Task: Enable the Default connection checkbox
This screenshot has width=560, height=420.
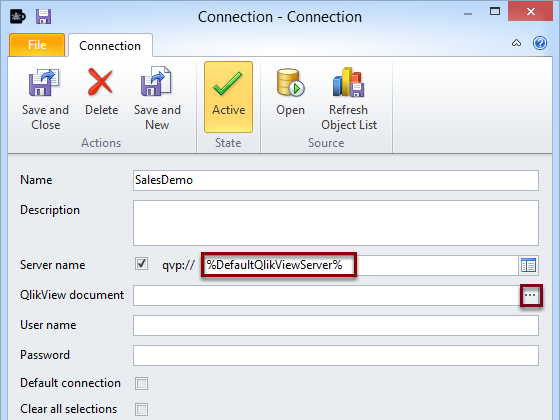Action: 141,384
